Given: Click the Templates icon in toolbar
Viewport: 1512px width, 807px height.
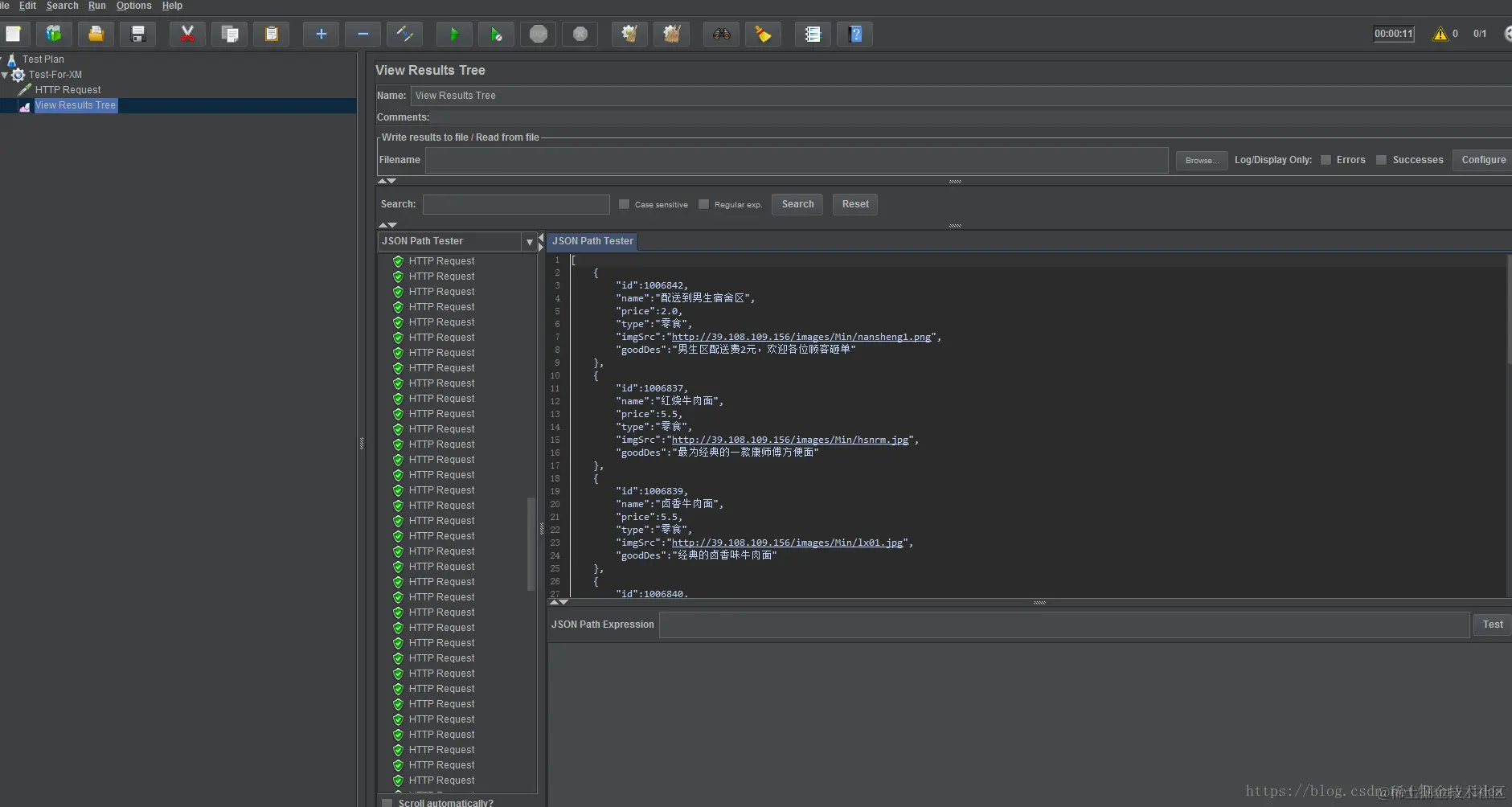Looking at the screenshot, I should coord(54,34).
